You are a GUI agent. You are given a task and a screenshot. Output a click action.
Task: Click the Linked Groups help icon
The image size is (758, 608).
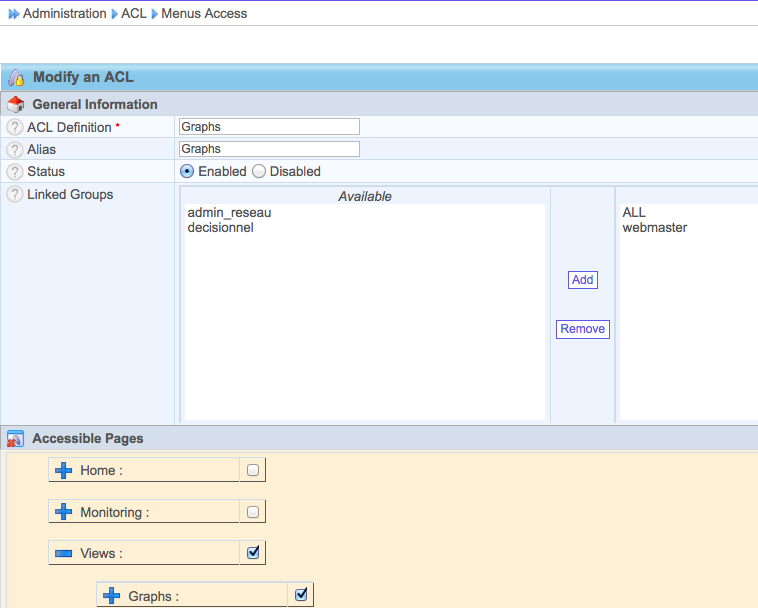click(15, 194)
